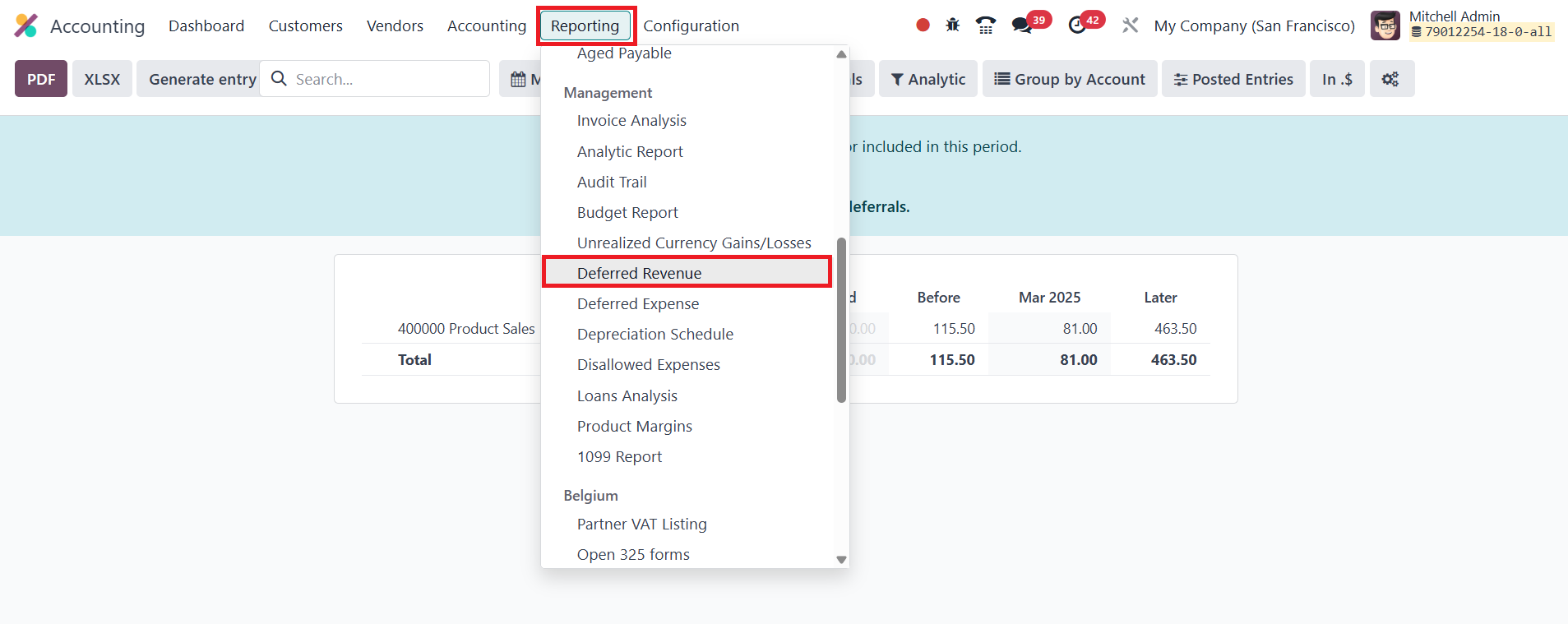
Task: Click the Reporting dropdown scrollbar thumb
Action: [x=841, y=321]
